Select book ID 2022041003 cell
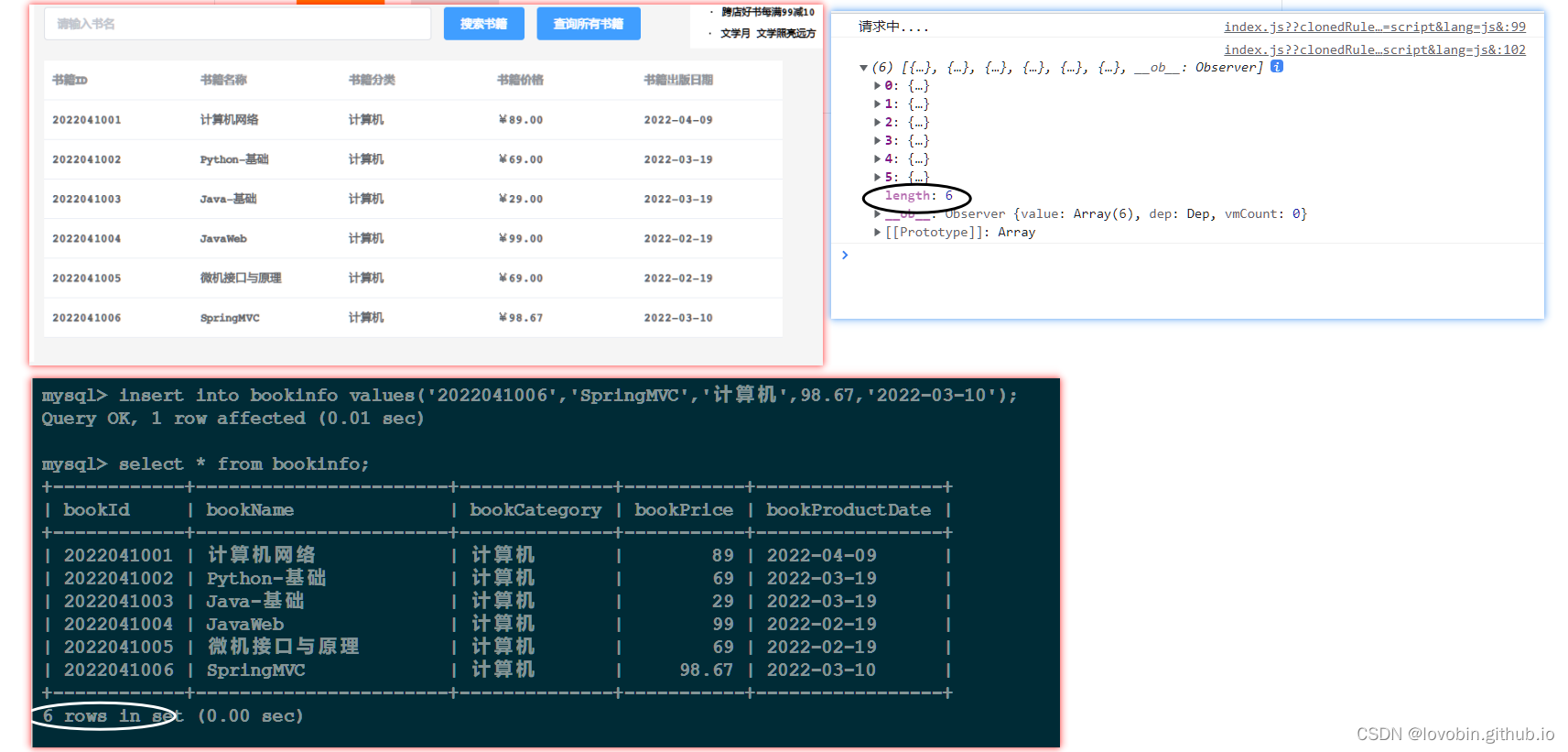The width and height of the screenshot is (1568, 752). click(87, 199)
